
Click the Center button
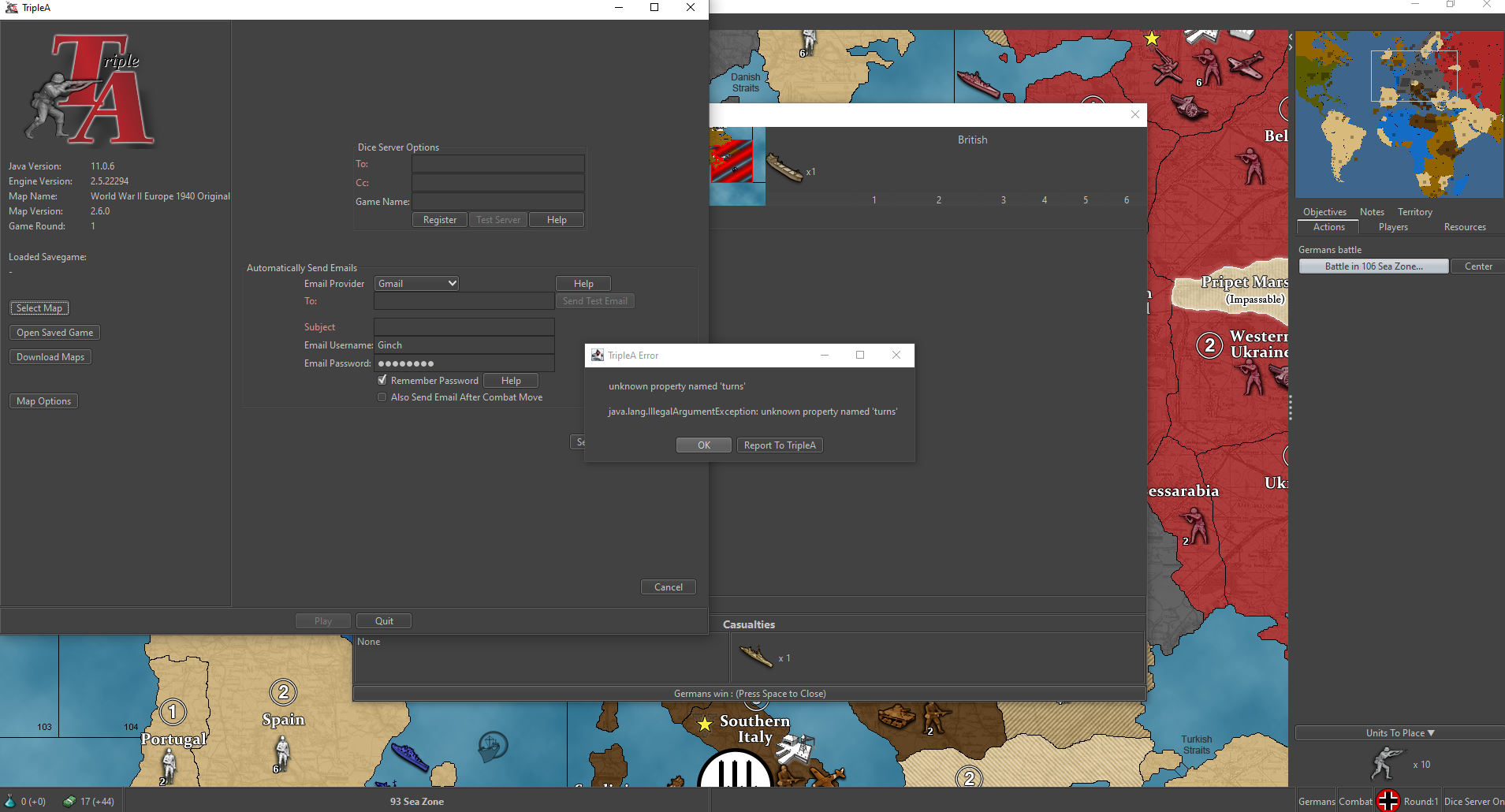1478,266
